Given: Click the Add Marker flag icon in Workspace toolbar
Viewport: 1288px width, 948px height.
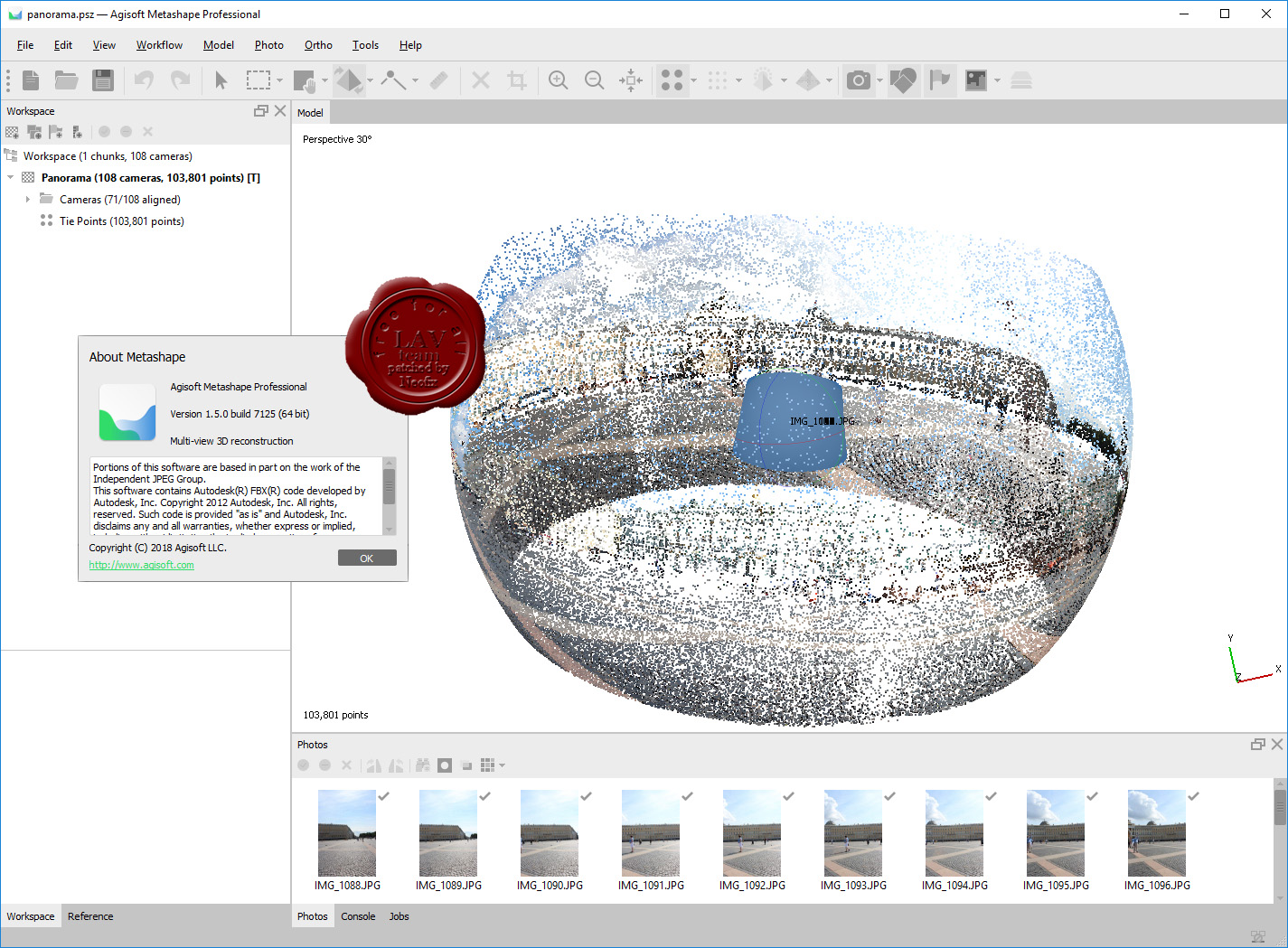Looking at the screenshot, I should [x=56, y=132].
